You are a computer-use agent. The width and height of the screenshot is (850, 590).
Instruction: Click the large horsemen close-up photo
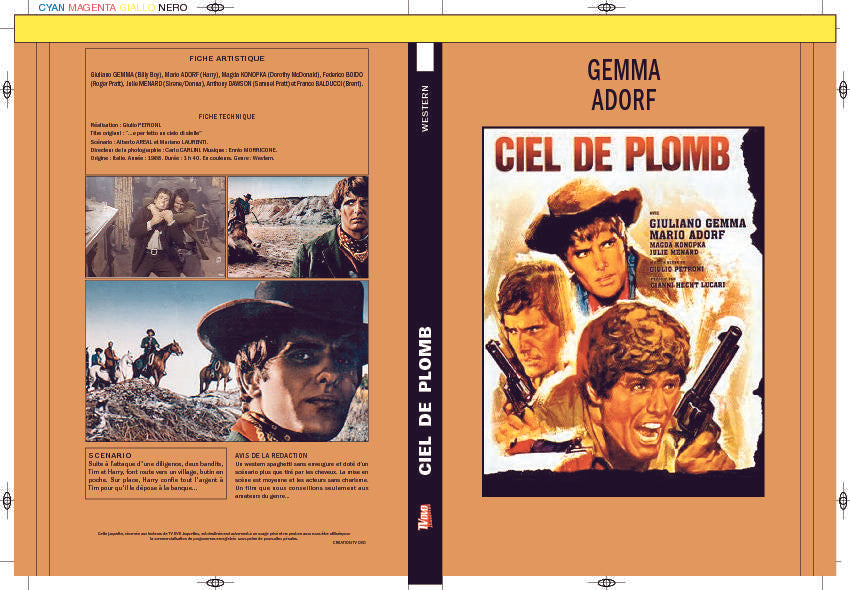point(227,361)
